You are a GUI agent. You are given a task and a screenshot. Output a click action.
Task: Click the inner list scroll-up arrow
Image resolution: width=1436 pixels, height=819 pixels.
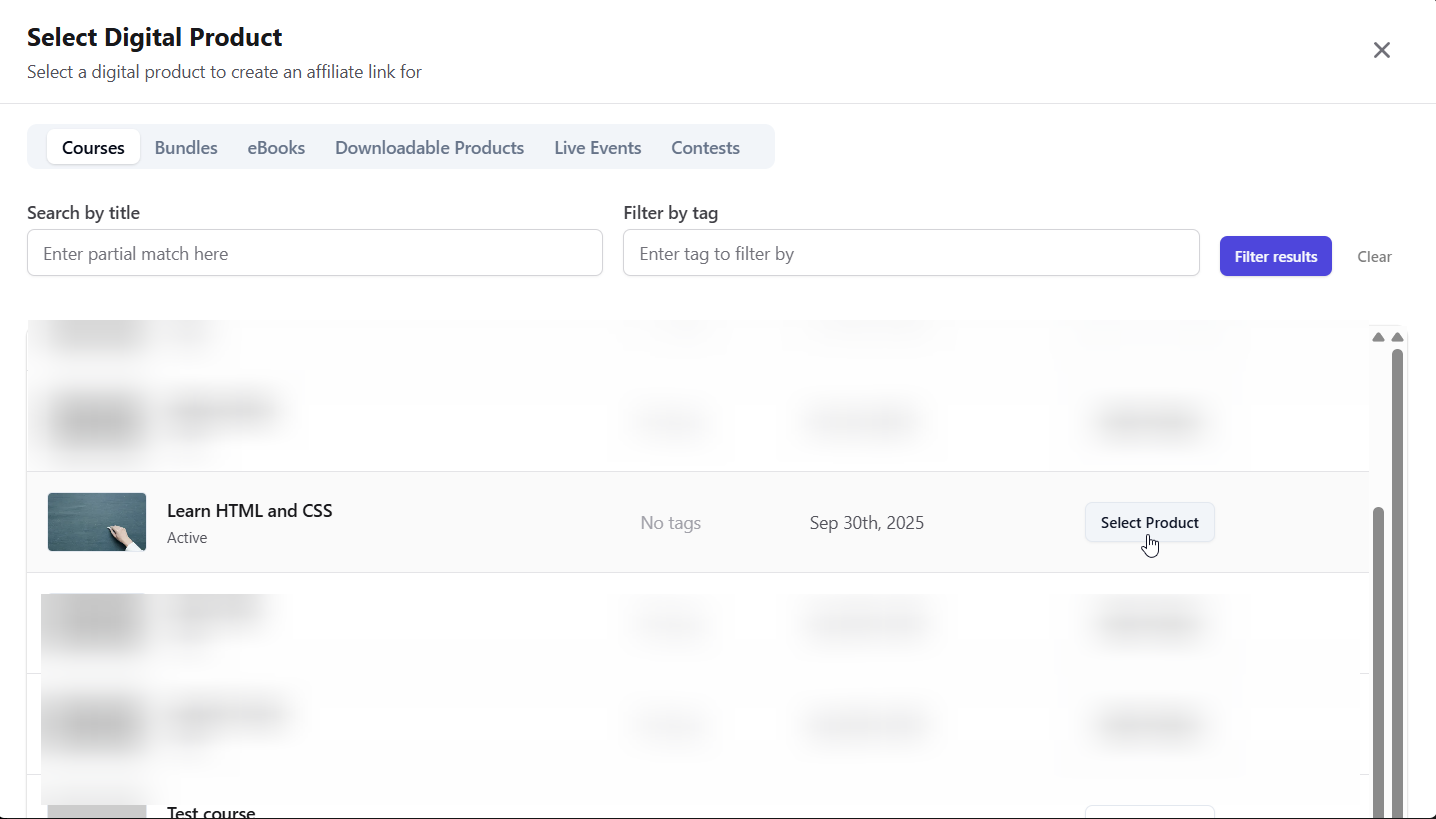pos(1379,337)
